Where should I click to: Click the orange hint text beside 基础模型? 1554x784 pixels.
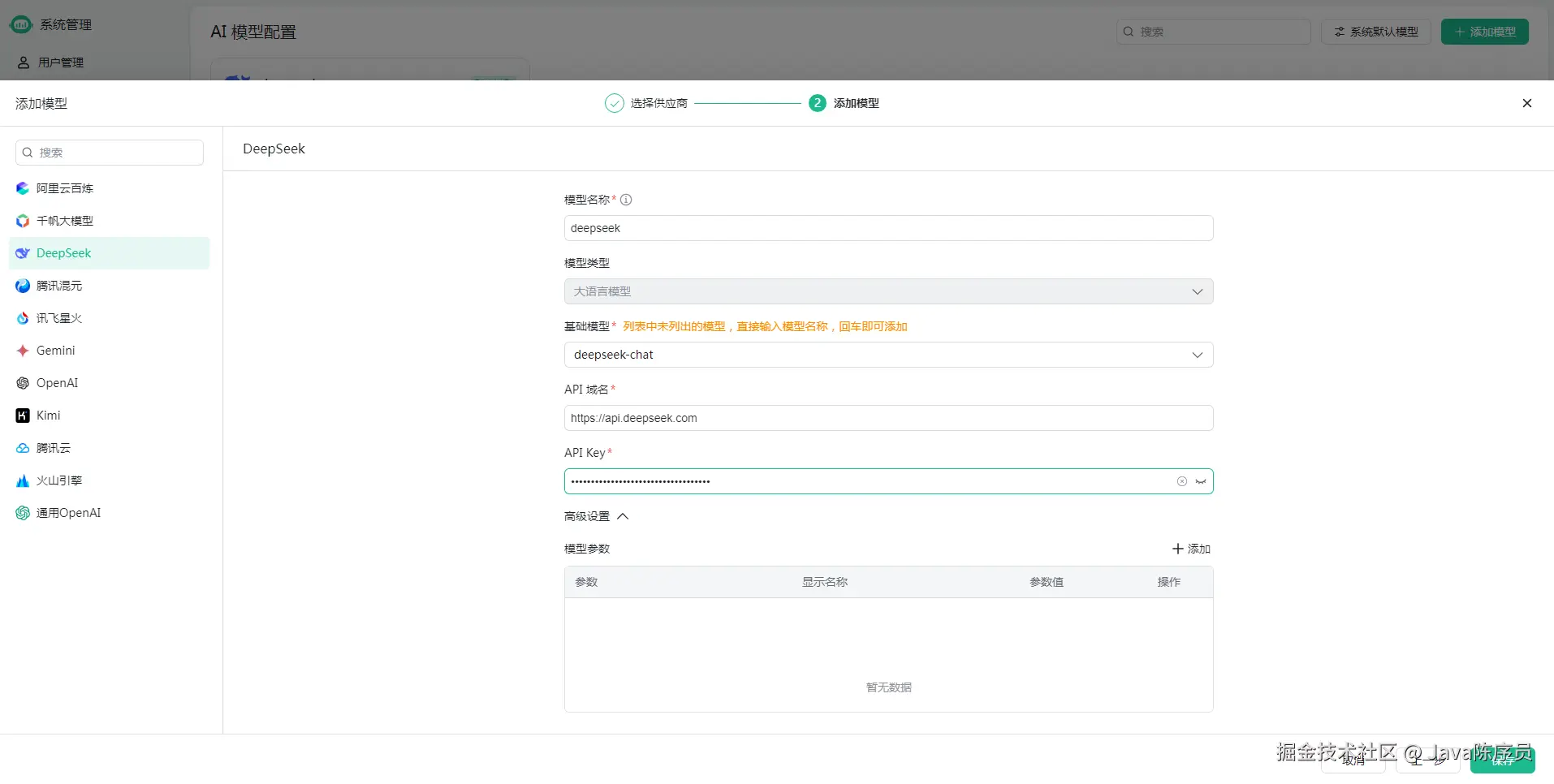pos(765,326)
